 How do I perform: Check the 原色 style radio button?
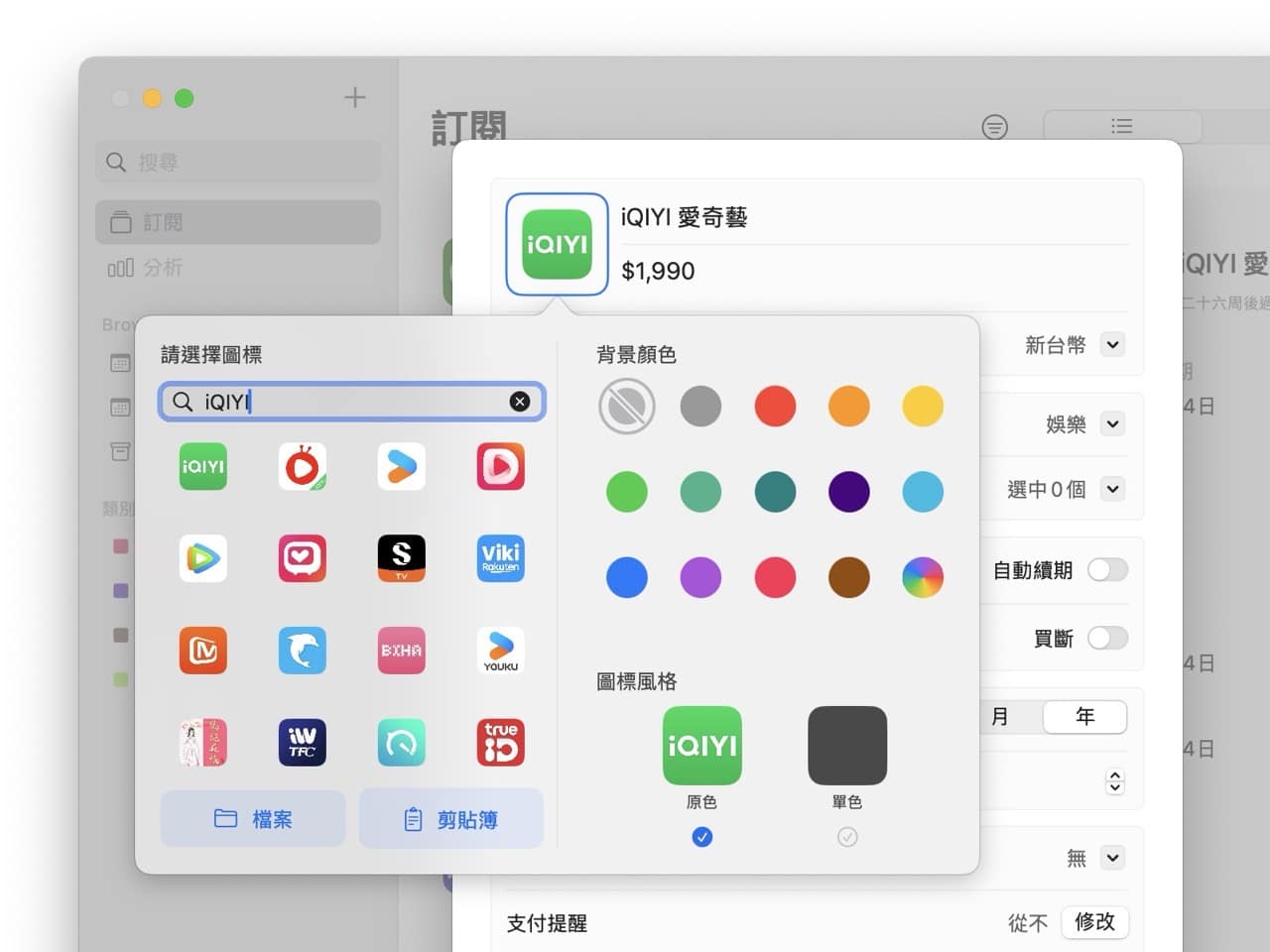click(x=701, y=837)
